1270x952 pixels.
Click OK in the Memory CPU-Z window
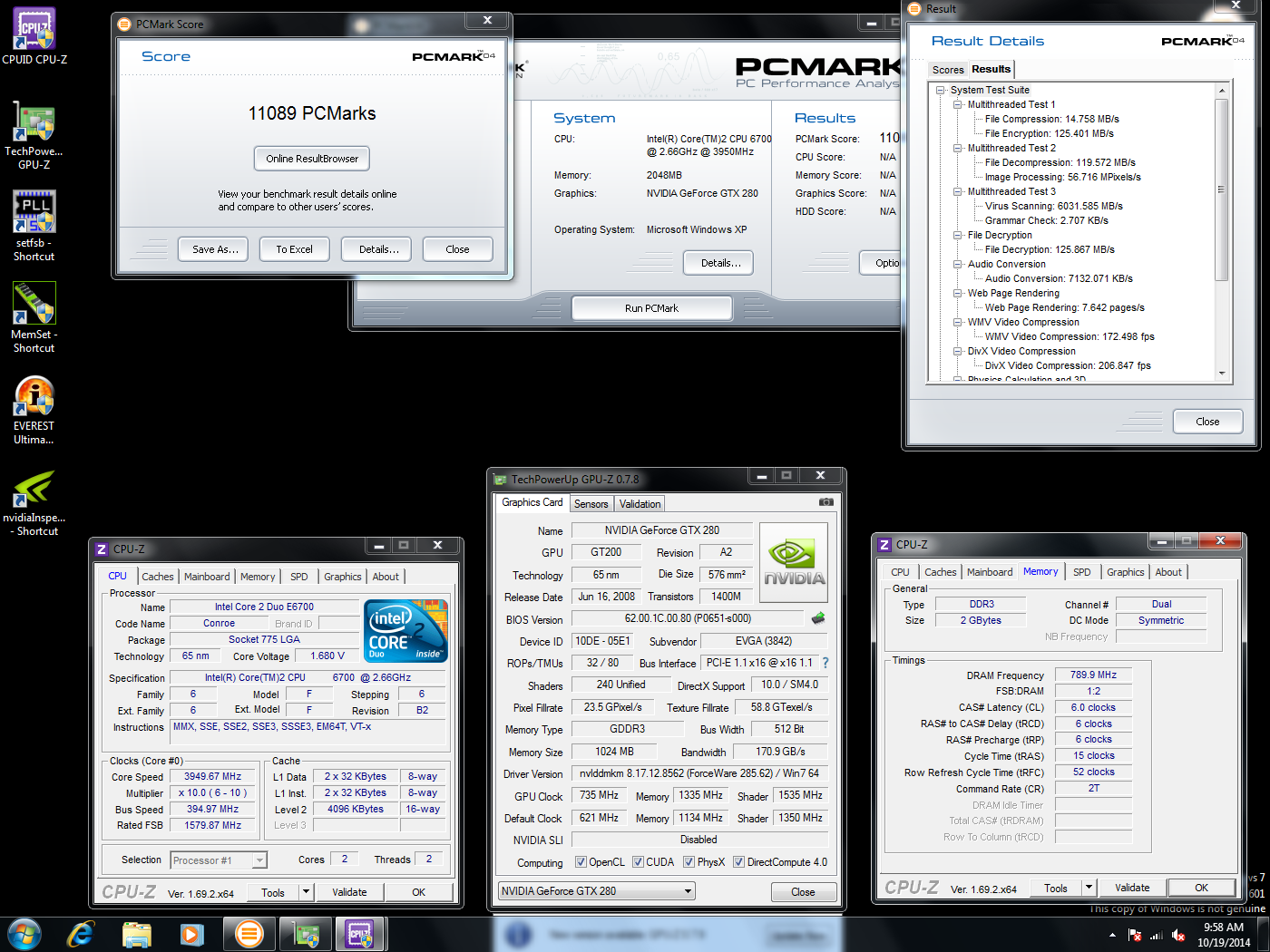(x=1201, y=888)
